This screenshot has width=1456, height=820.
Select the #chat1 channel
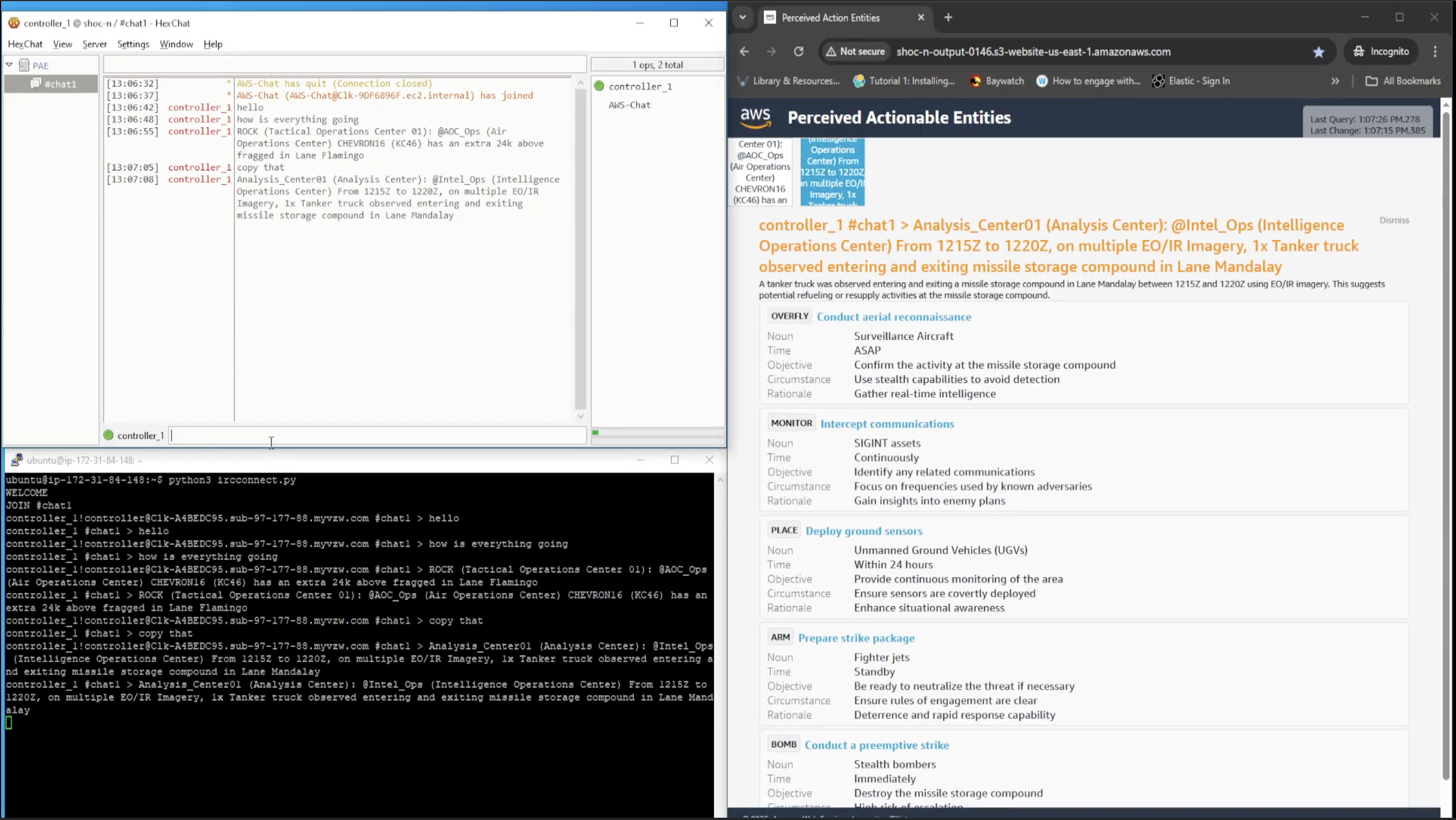pos(60,84)
